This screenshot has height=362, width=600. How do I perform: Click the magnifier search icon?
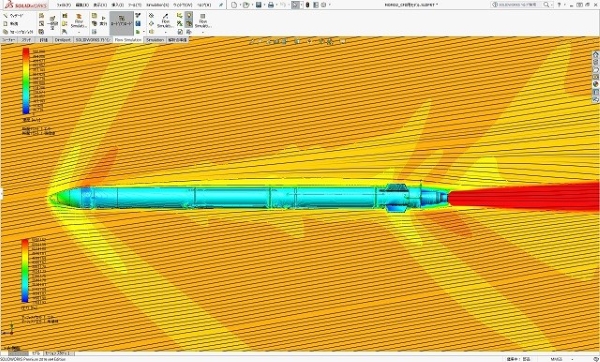(x=546, y=5)
